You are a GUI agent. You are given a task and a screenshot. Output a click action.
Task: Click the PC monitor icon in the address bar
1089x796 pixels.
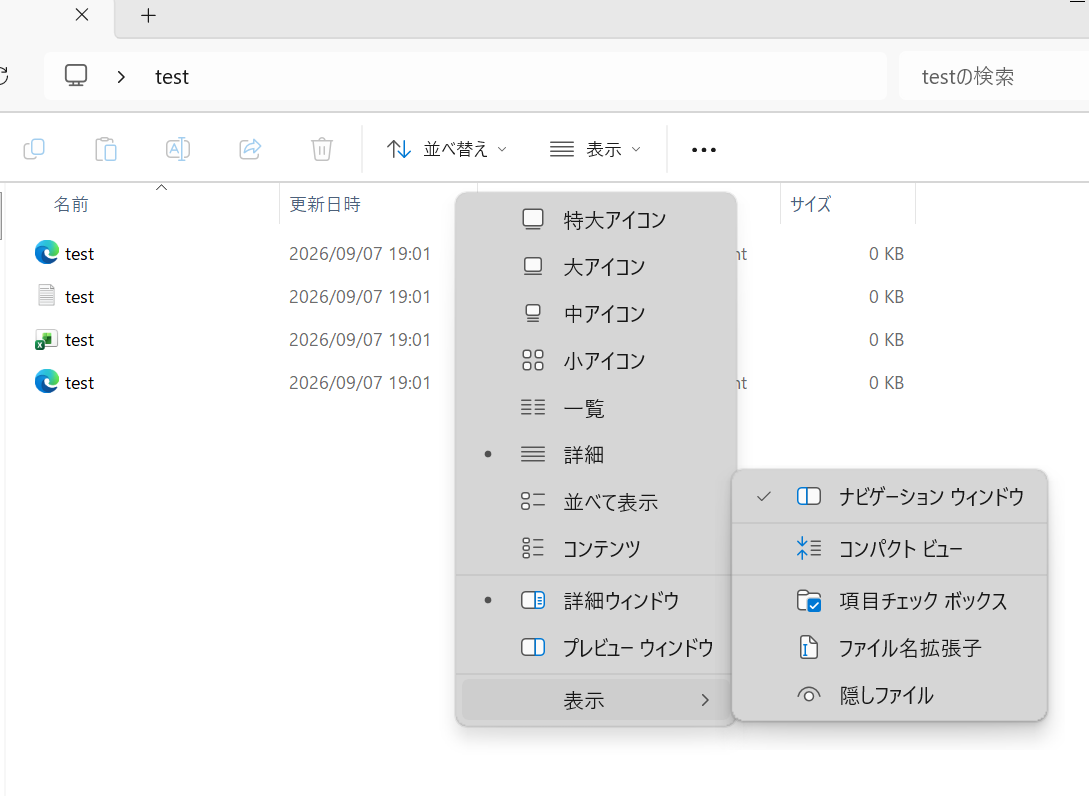tap(76, 76)
